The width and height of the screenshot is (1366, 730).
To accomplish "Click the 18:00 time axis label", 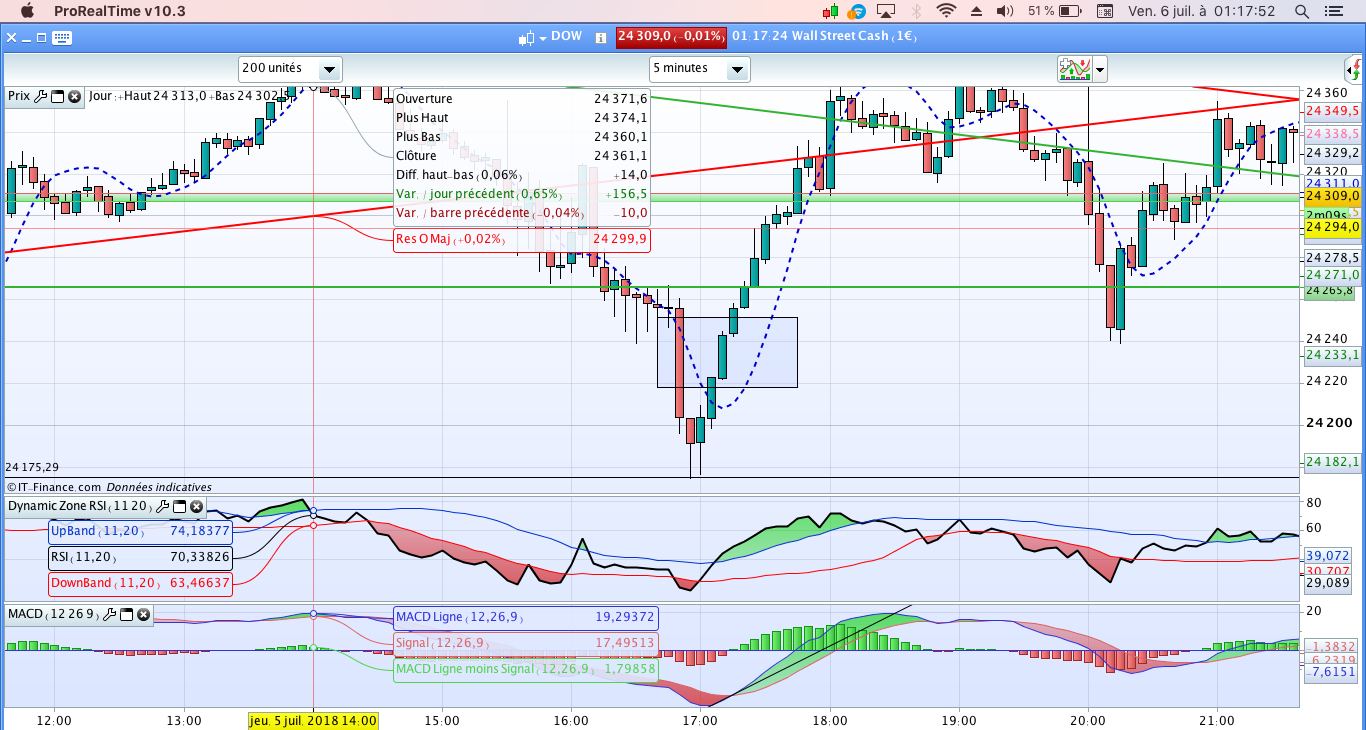I will click(830, 720).
